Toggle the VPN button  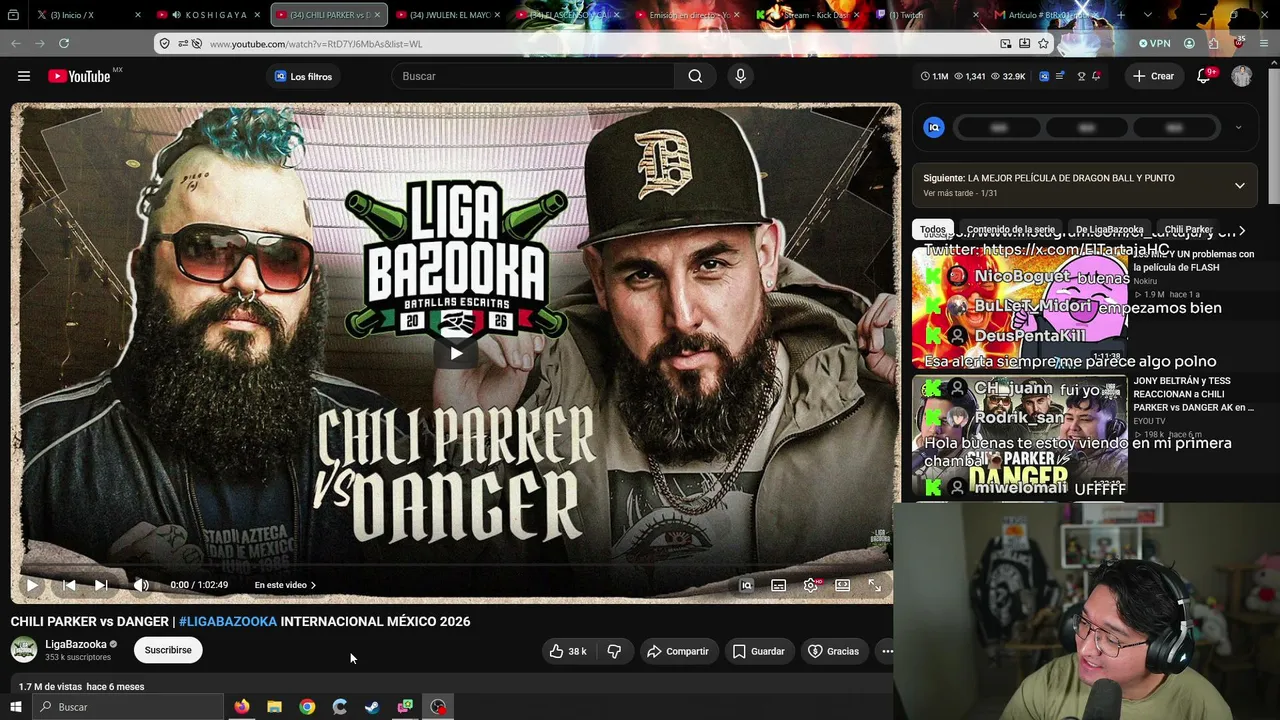[x=1154, y=43]
